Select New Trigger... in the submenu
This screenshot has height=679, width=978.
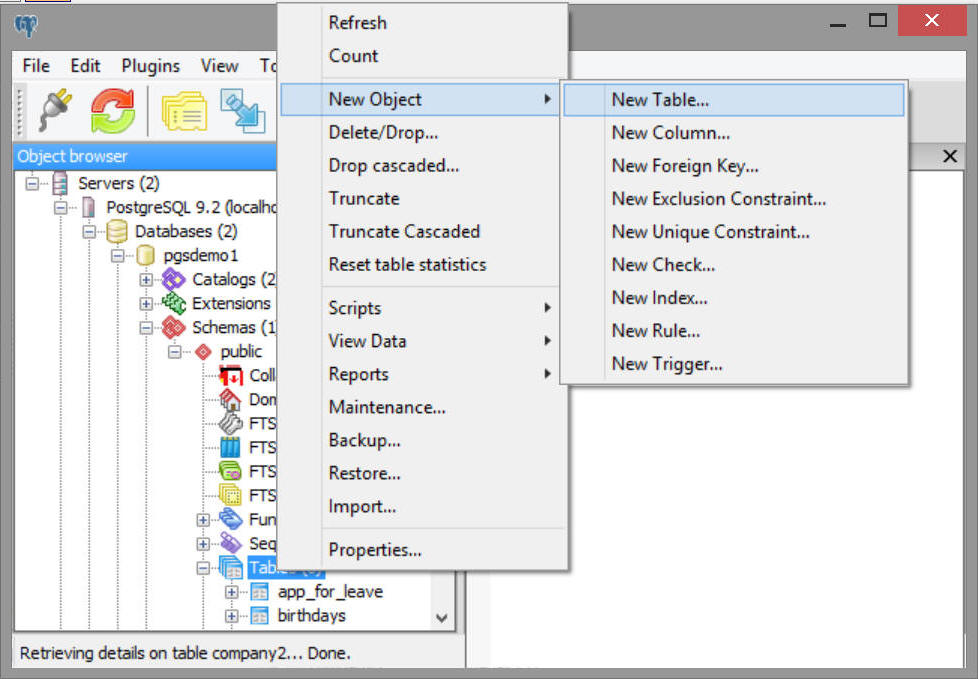click(666, 364)
